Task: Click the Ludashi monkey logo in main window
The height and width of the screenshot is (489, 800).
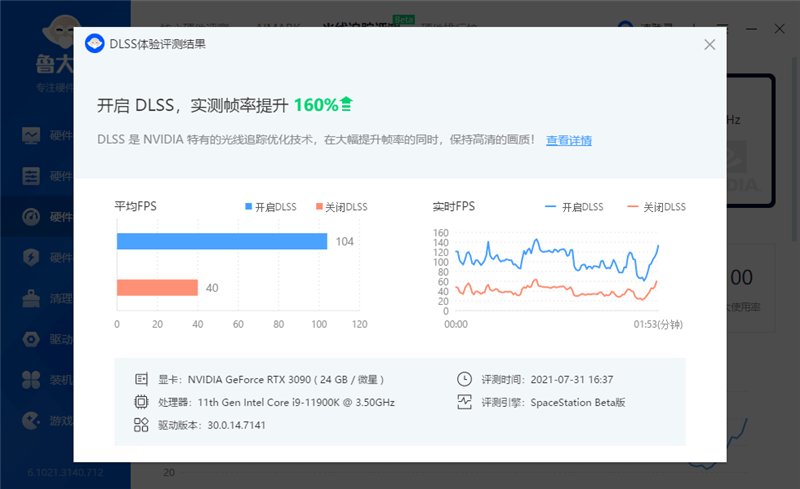Action: 59,33
